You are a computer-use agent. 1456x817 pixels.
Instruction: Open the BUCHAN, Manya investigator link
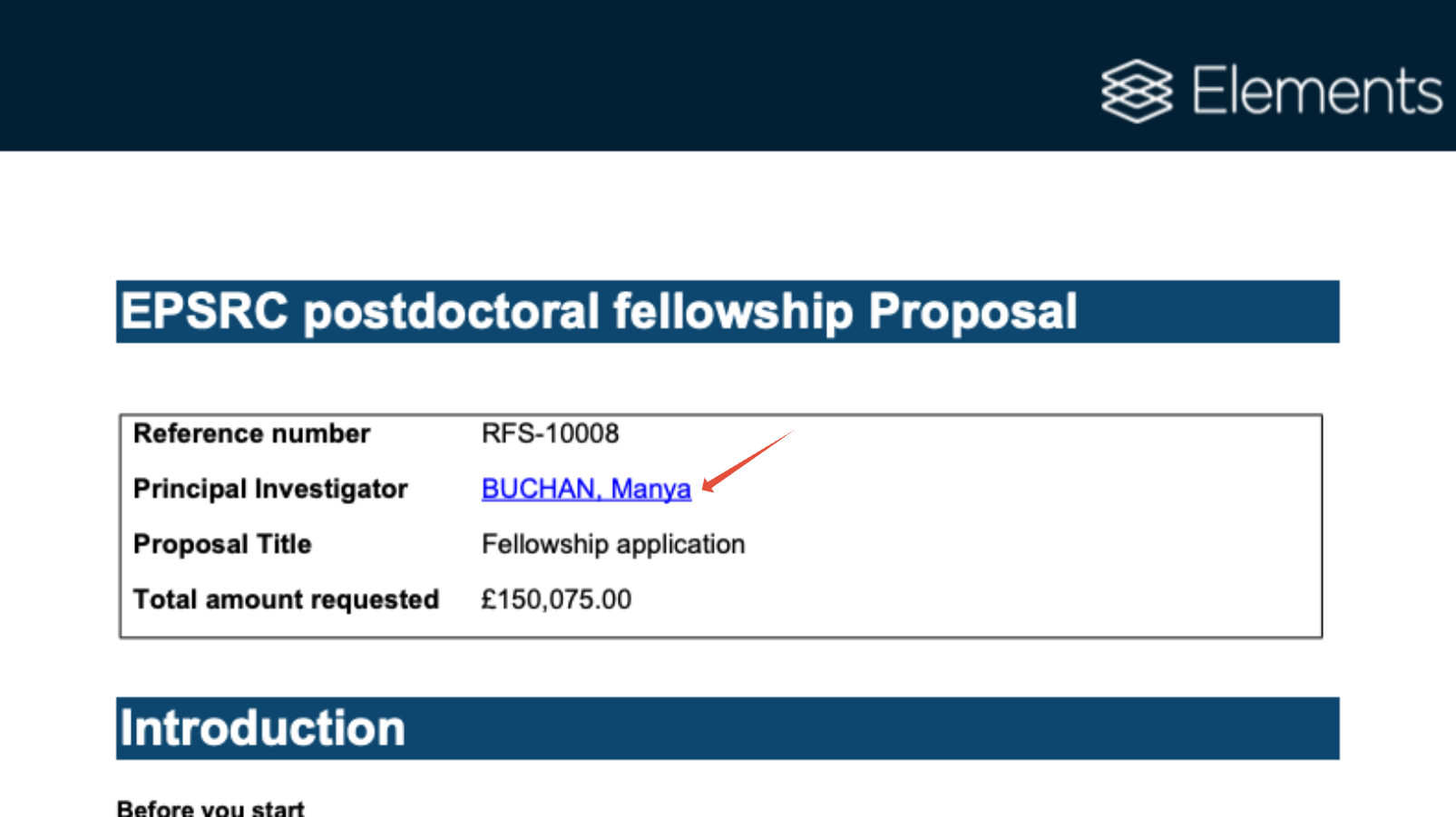(586, 489)
